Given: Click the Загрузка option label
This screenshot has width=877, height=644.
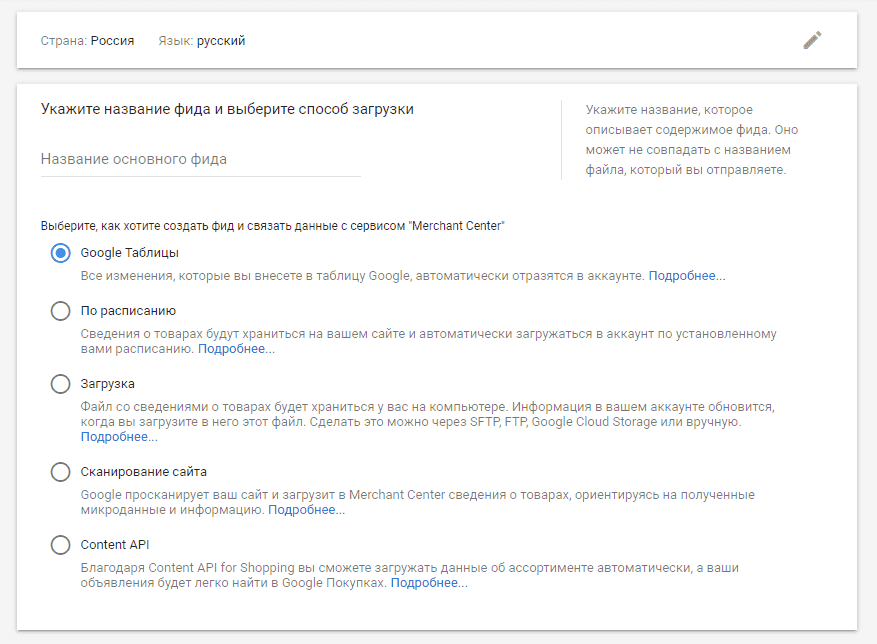Looking at the screenshot, I should pyautogui.click(x=107, y=384).
